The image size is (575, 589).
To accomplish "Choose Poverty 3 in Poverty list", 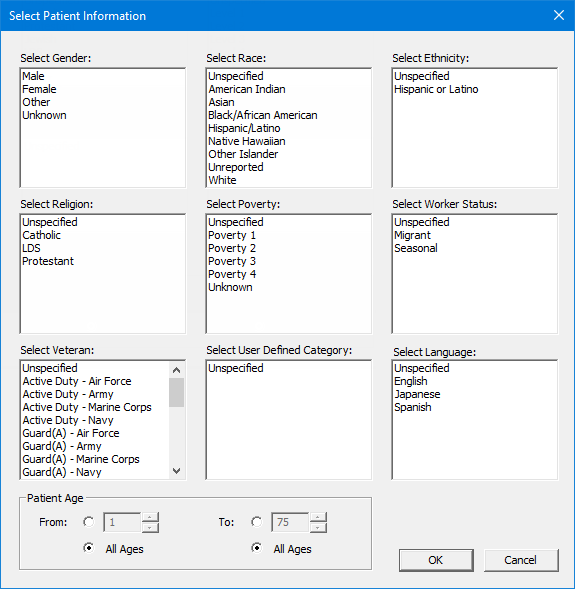I will [232, 261].
